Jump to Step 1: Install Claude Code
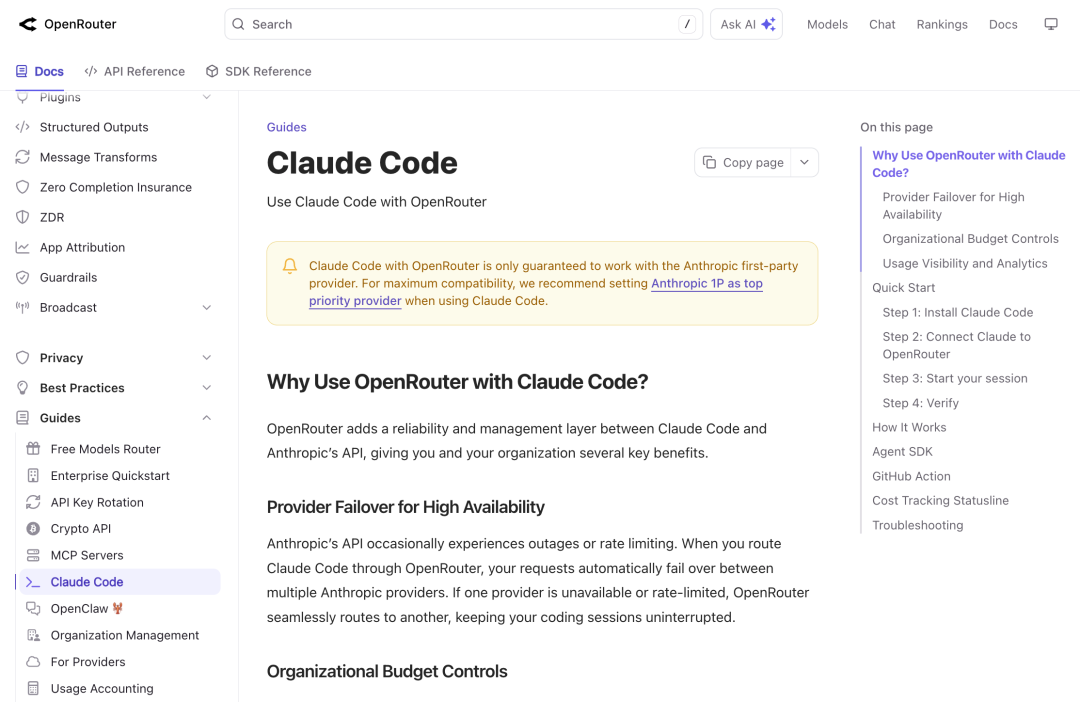This screenshot has height=702, width=1080. coord(957,312)
